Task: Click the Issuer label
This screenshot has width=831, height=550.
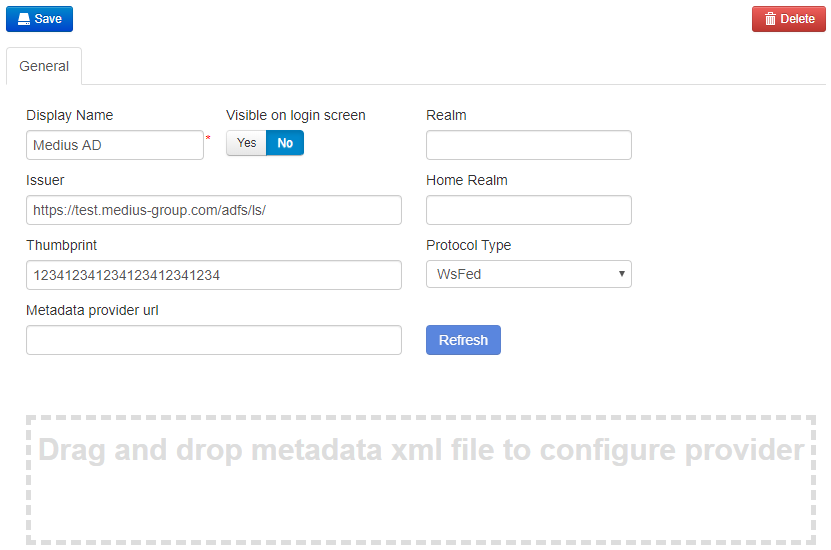Action: [45, 181]
